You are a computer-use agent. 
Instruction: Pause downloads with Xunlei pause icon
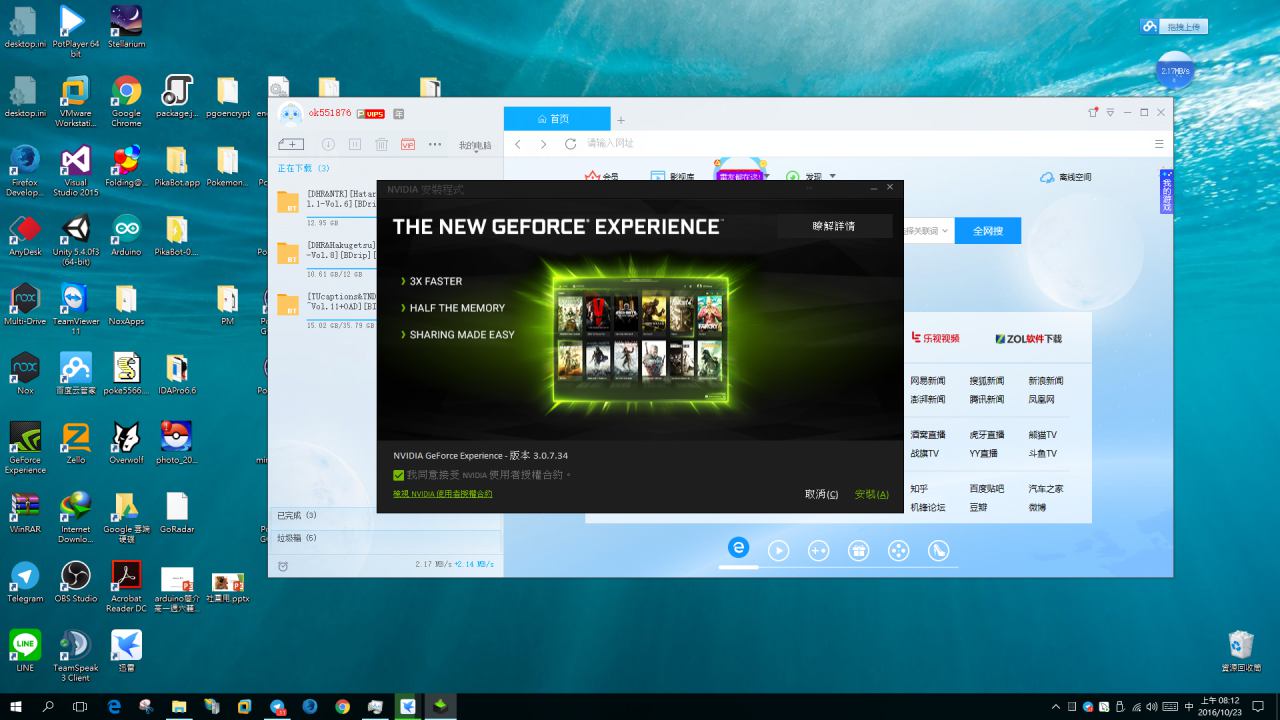354,144
